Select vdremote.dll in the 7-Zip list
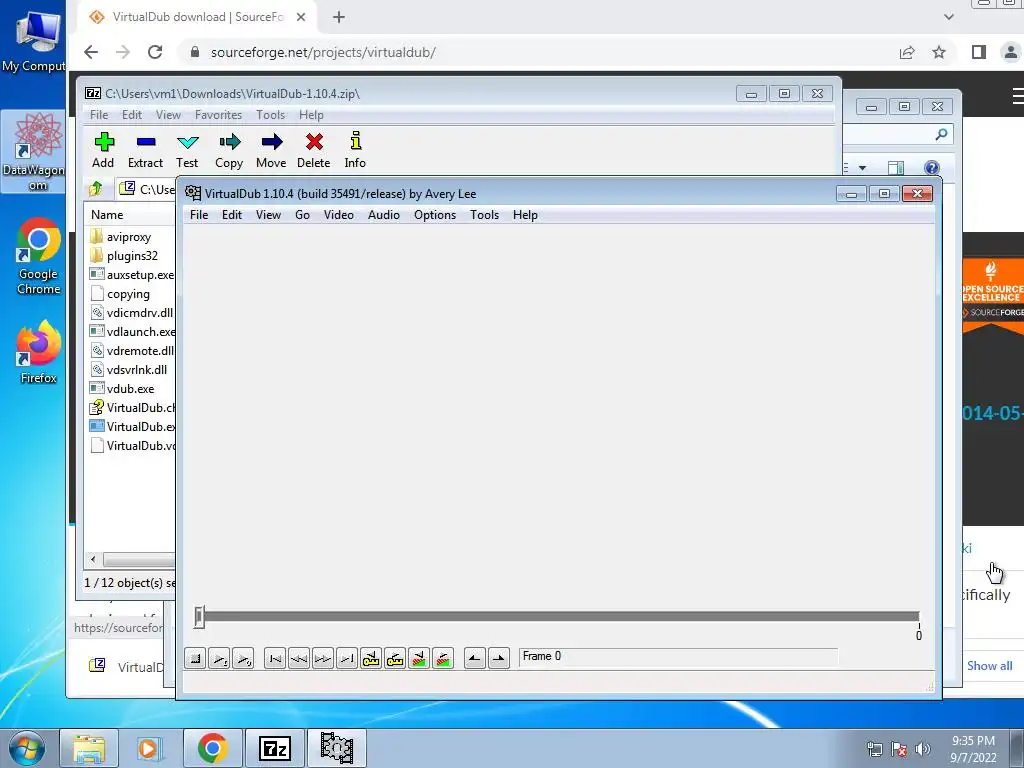This screenshot has width=1024, height=768. (132, 351)
